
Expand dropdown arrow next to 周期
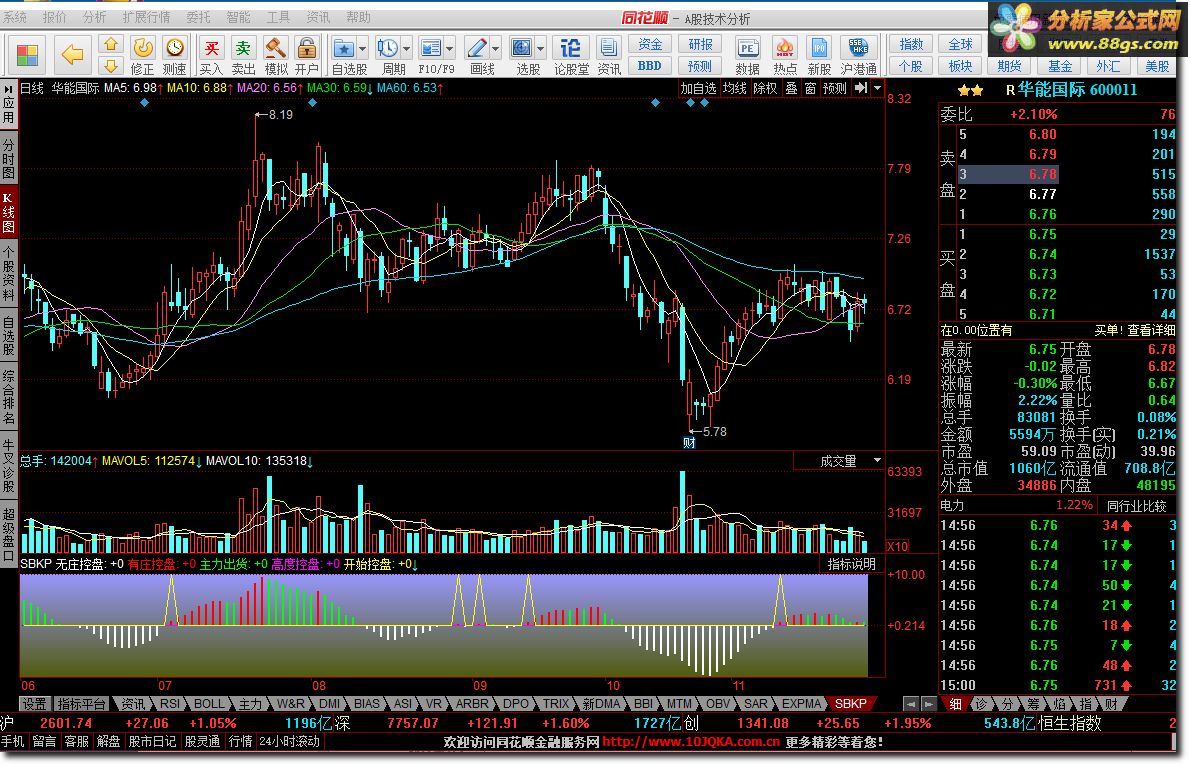(x=407, y=49)
